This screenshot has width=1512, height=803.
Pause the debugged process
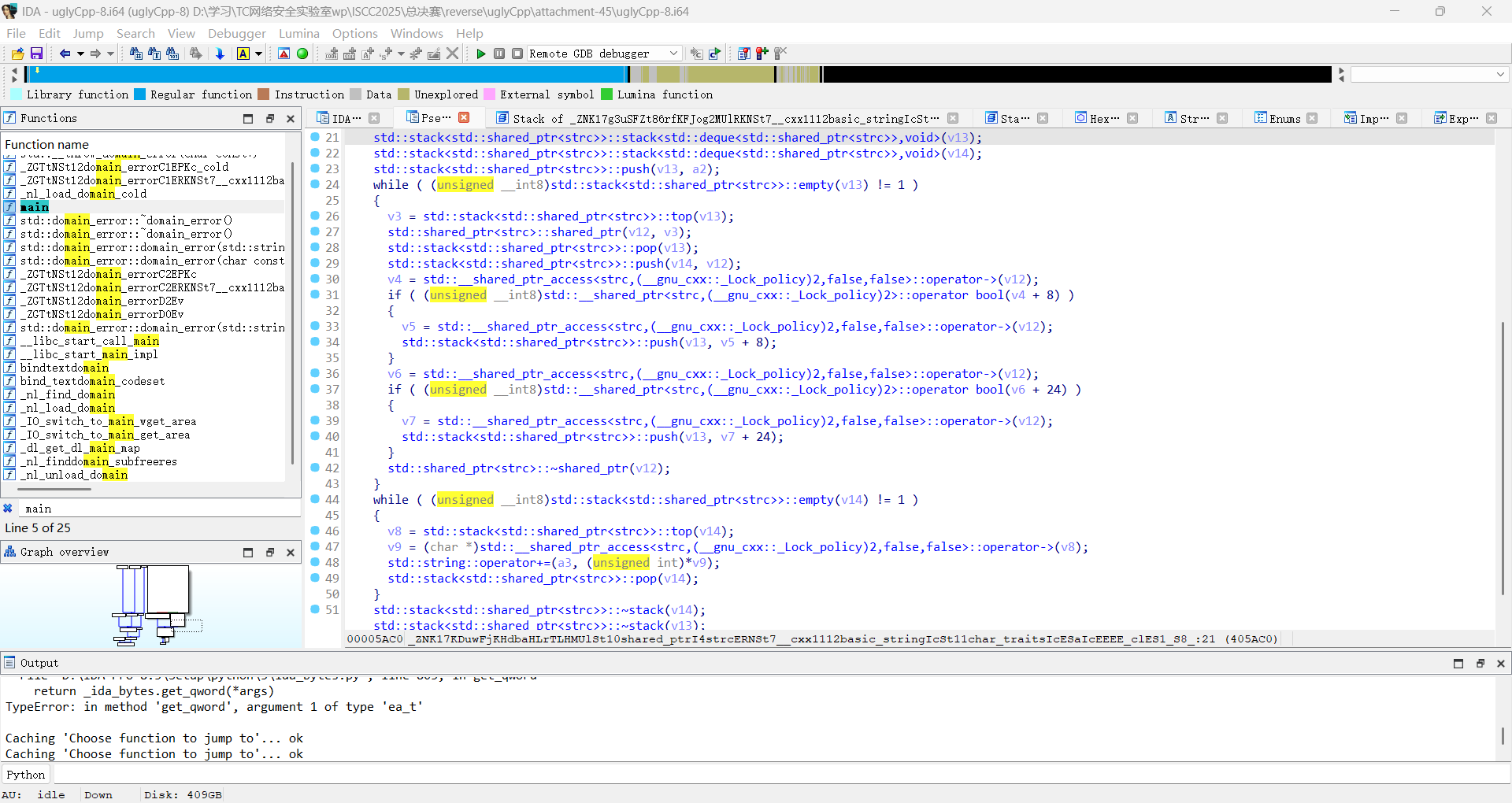tap(499, 54)
